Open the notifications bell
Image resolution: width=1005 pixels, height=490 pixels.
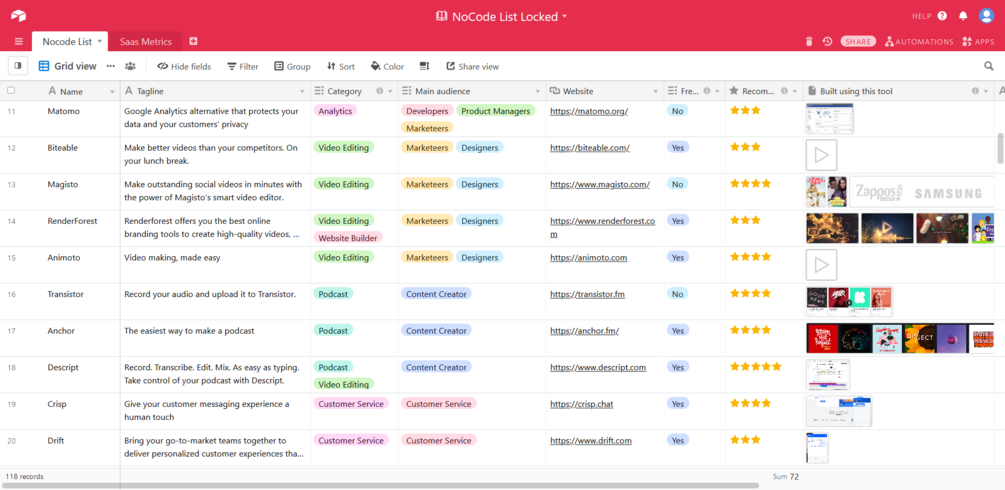[963, 16]
